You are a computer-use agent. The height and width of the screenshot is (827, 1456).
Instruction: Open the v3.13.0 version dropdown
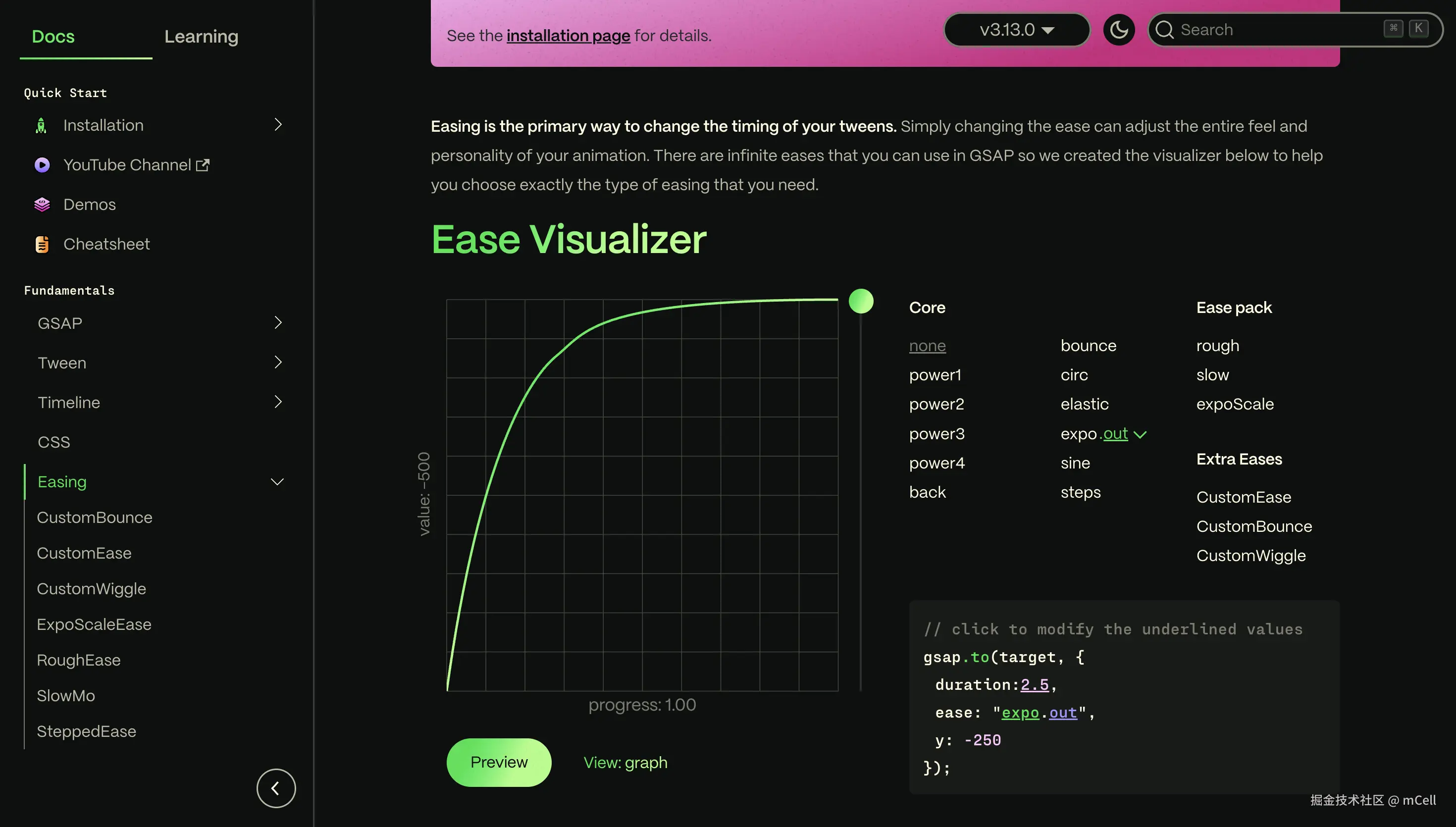(1016, 30)
